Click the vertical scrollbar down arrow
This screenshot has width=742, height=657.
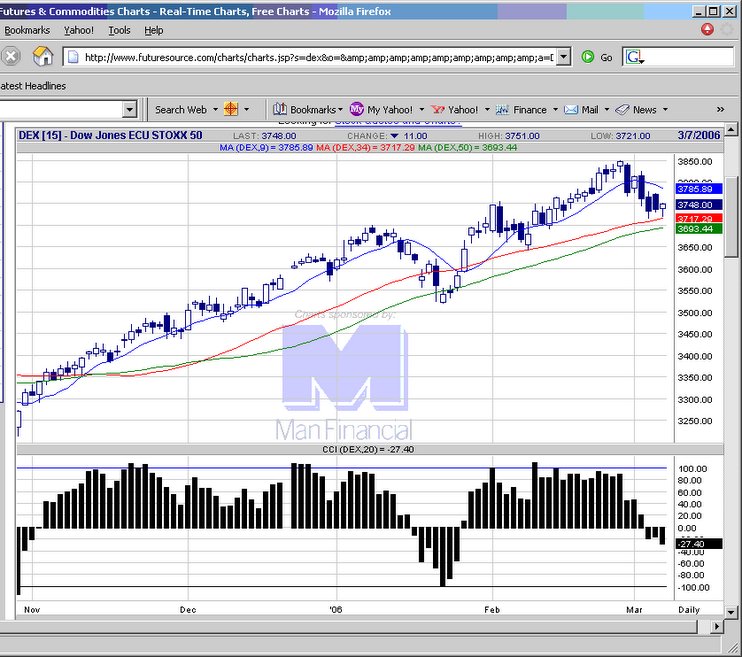[731, 613]
